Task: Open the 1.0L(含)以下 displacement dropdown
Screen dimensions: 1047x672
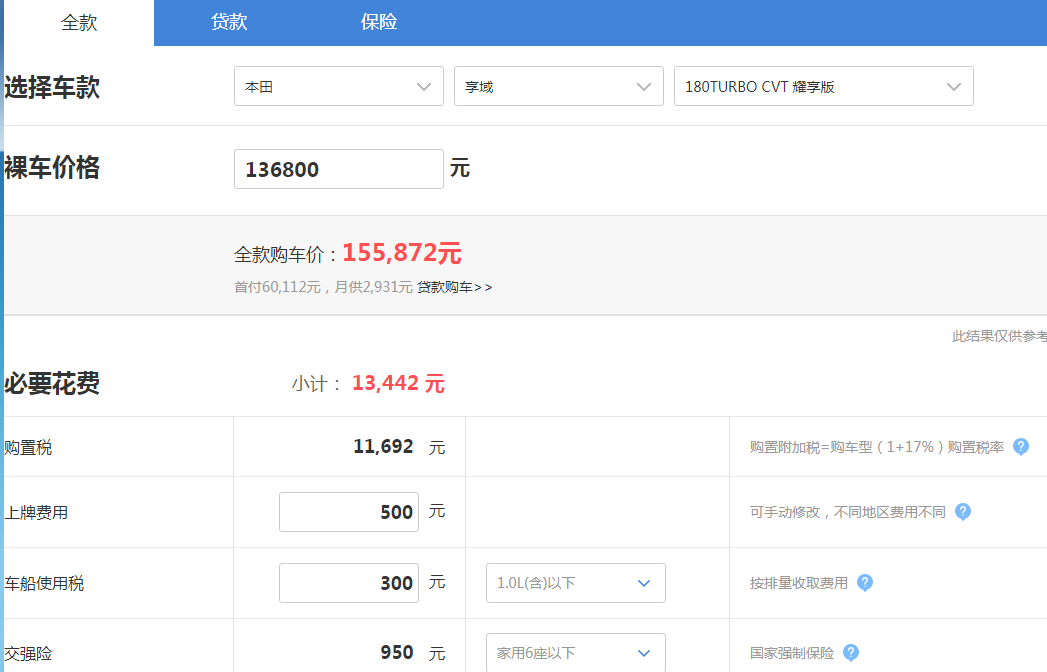Action: click(x=576, y=582)
